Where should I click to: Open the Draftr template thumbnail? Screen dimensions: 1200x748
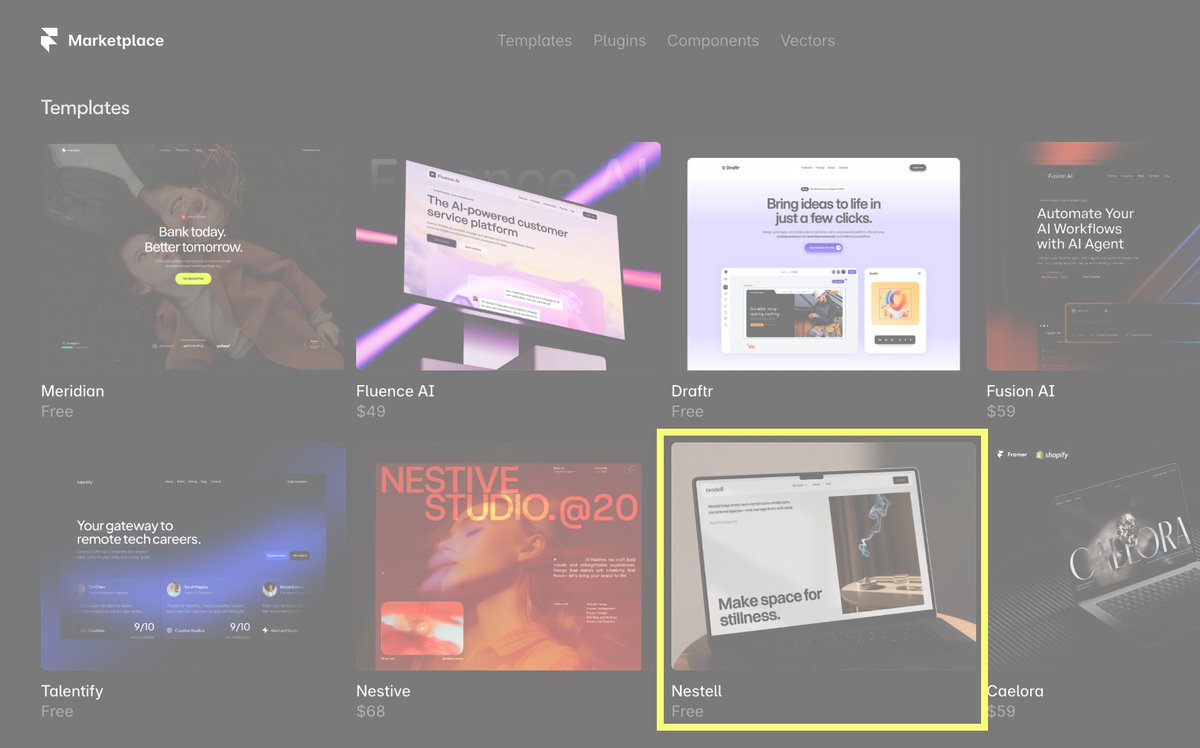[824, 256]
